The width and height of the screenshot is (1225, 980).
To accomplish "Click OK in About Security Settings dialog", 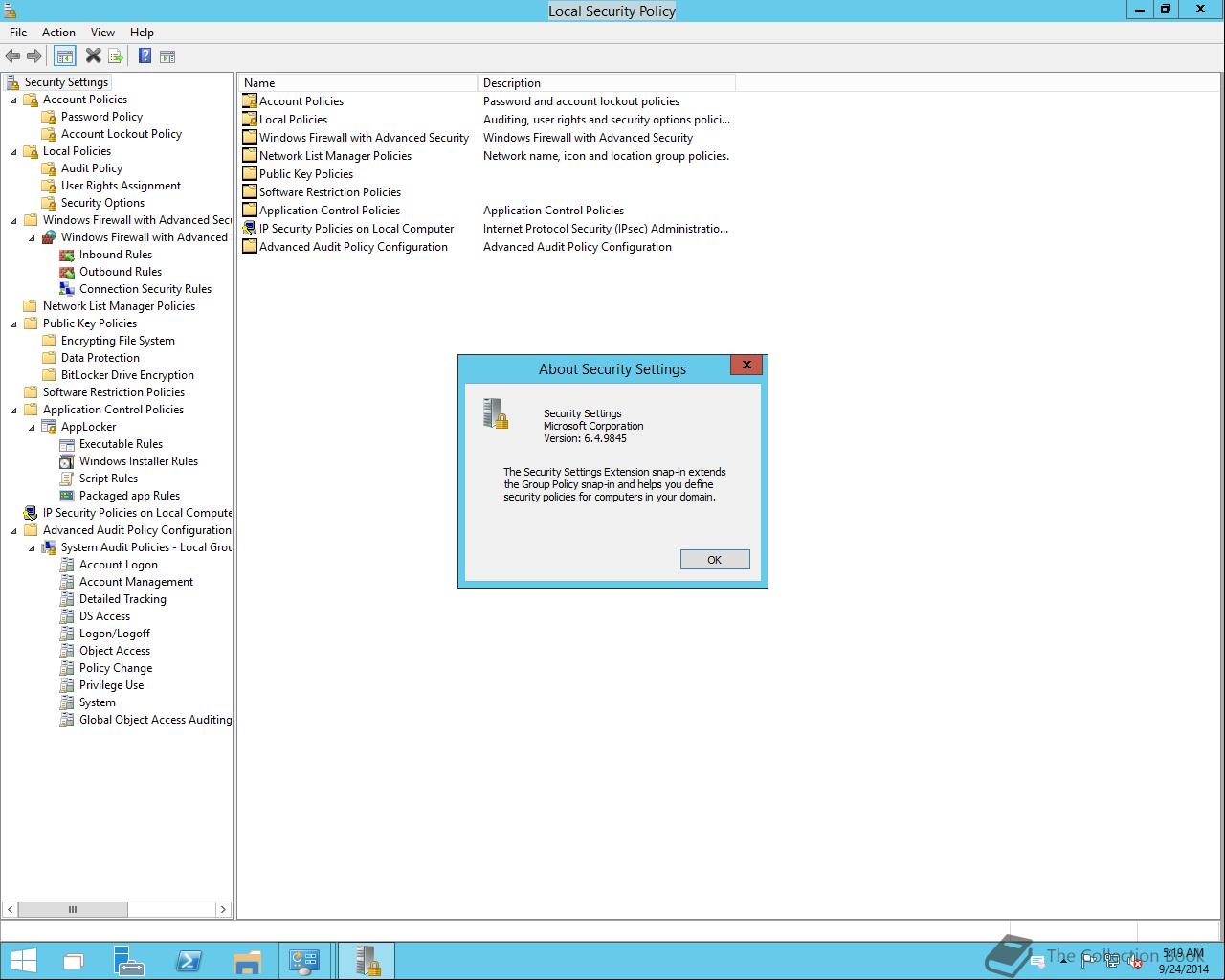I will (x=715, y=560).
